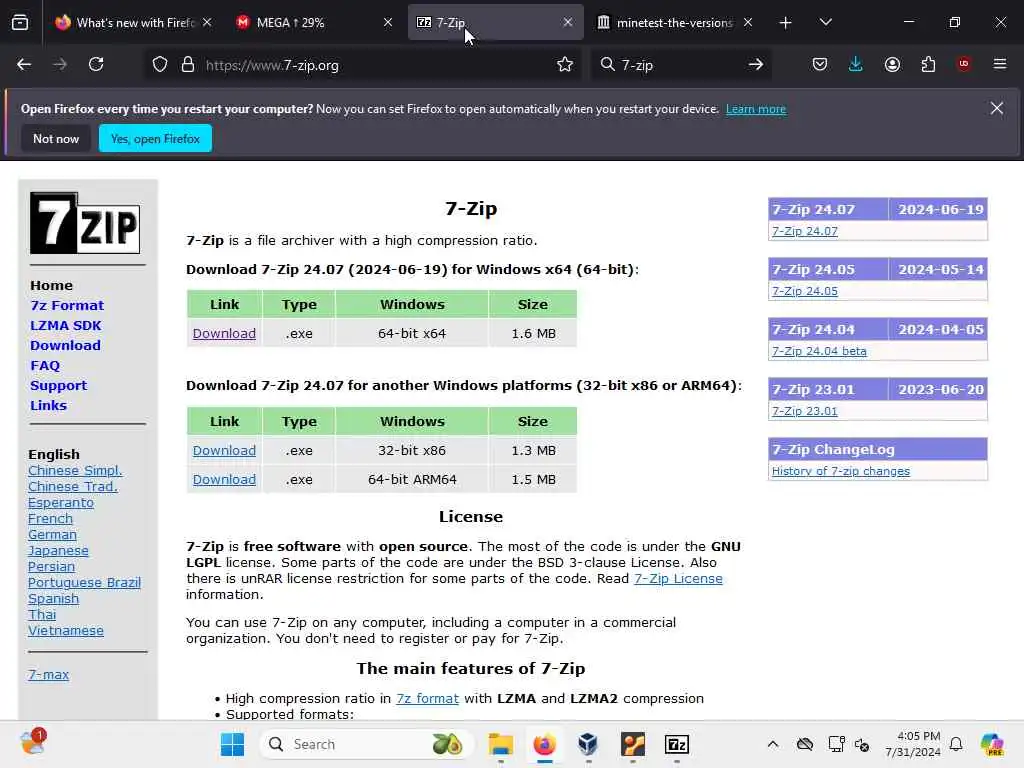Open the 7-Zip taskbar app icon

(677, 744)
